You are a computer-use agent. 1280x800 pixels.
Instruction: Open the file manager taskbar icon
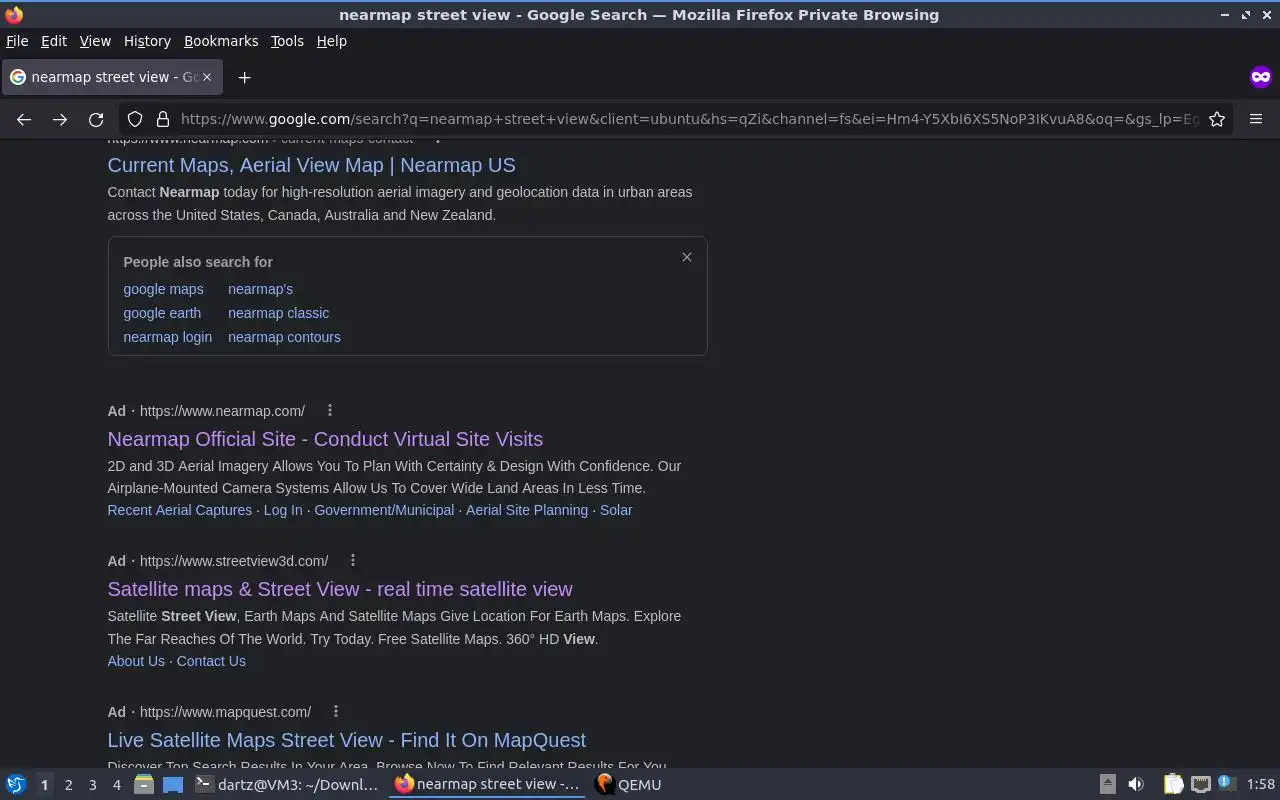click(143, 784)
